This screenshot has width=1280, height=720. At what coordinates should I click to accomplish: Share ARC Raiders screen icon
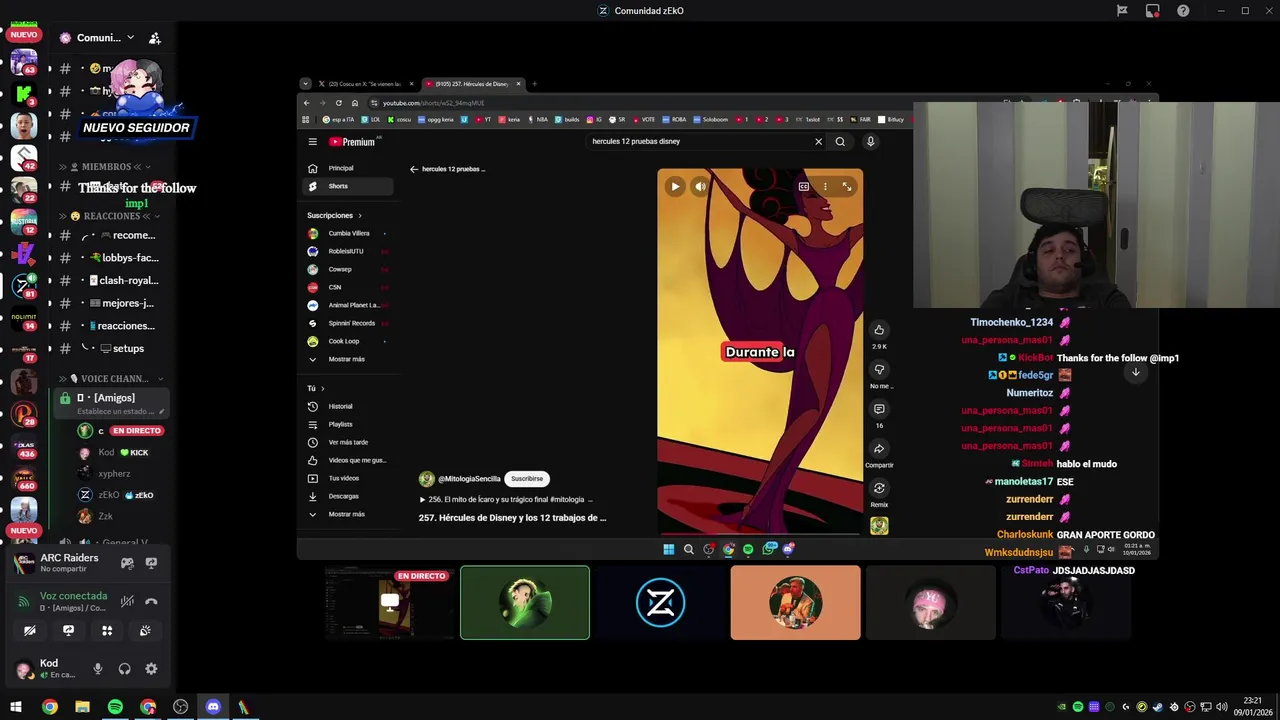pos(151,563)
